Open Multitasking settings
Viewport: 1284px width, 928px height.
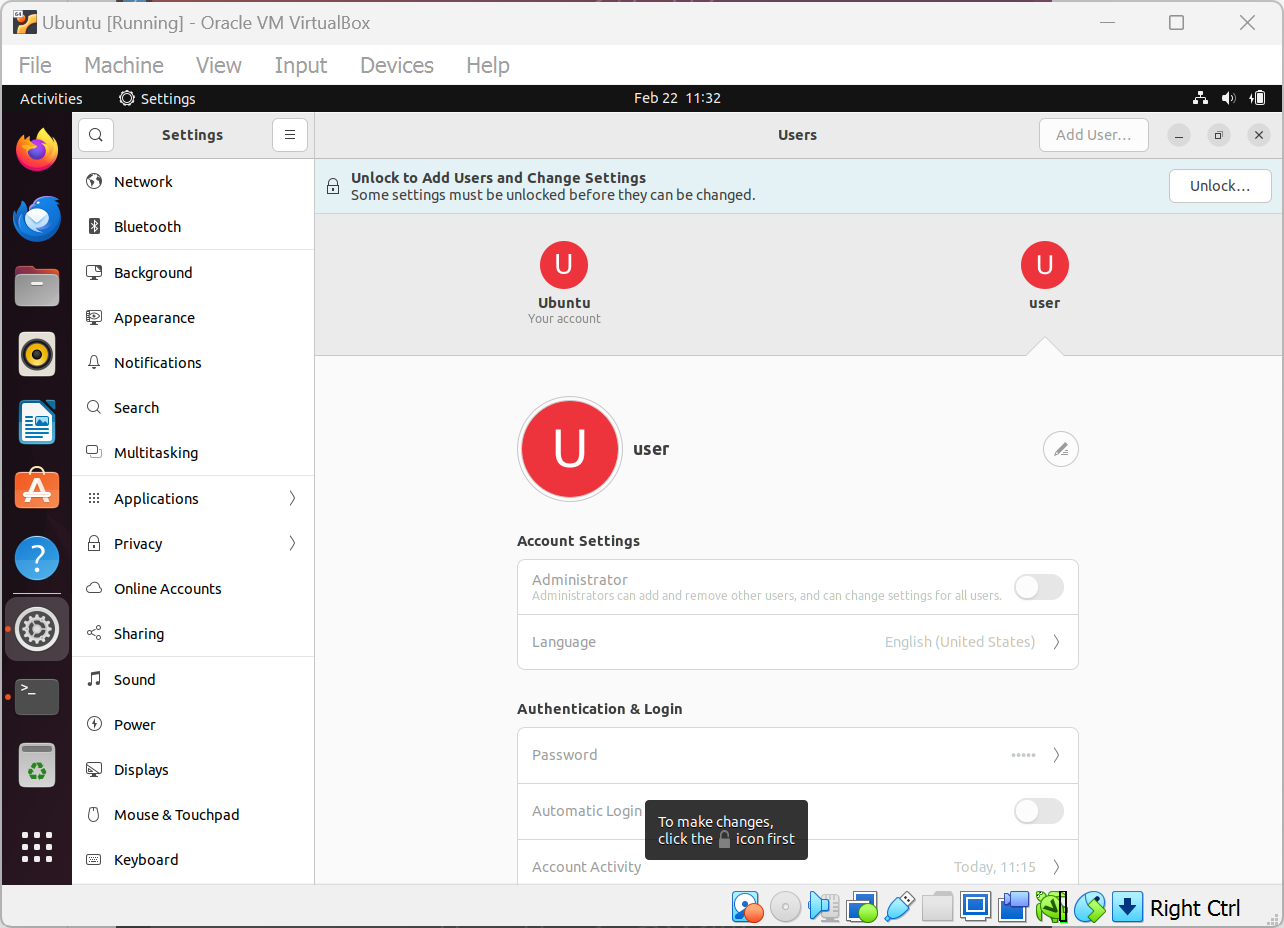193,453
